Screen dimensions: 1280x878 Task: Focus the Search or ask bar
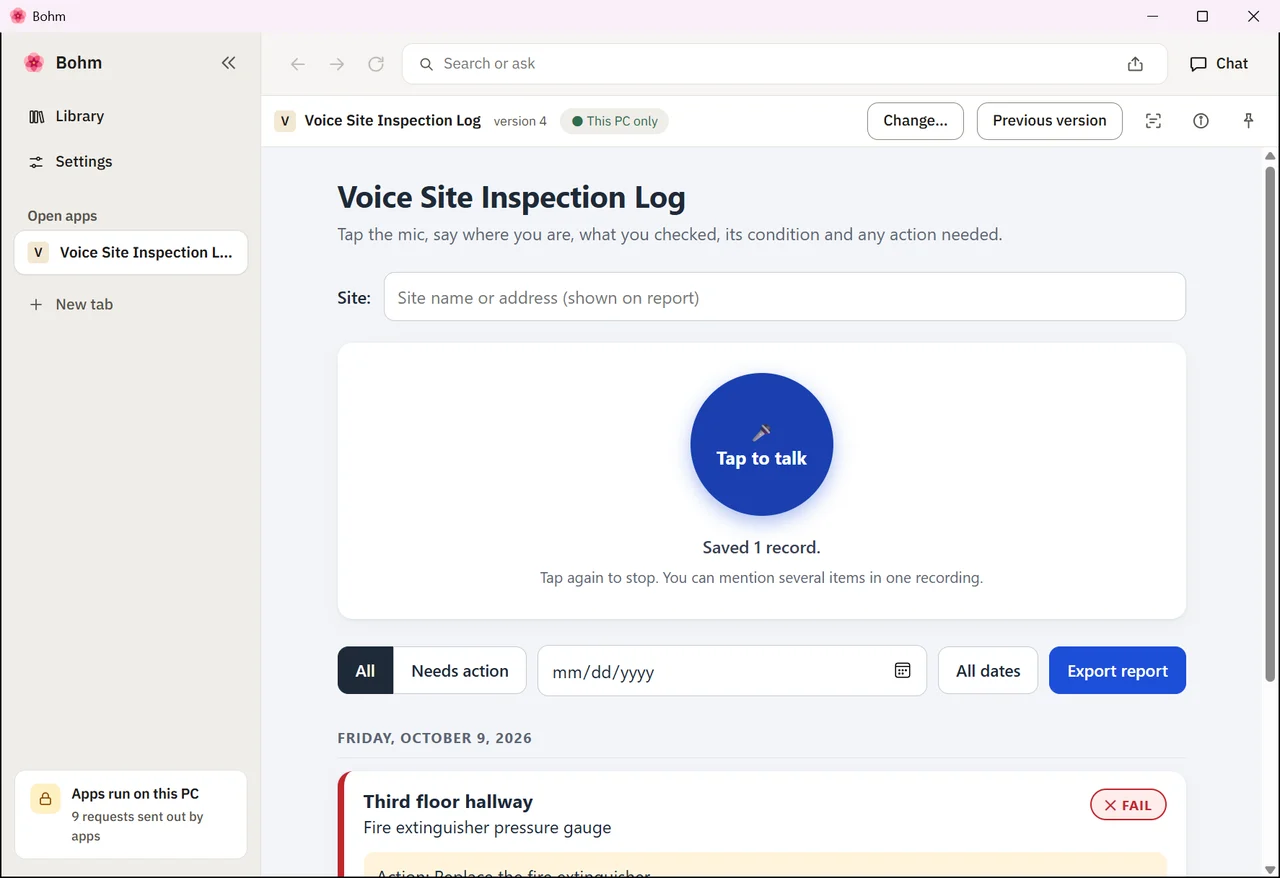785,64
